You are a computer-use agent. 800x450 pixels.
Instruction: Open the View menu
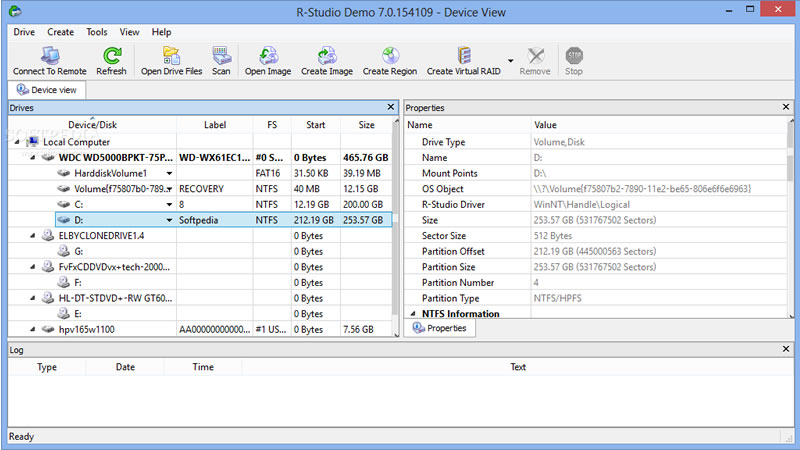coord(129,32)
